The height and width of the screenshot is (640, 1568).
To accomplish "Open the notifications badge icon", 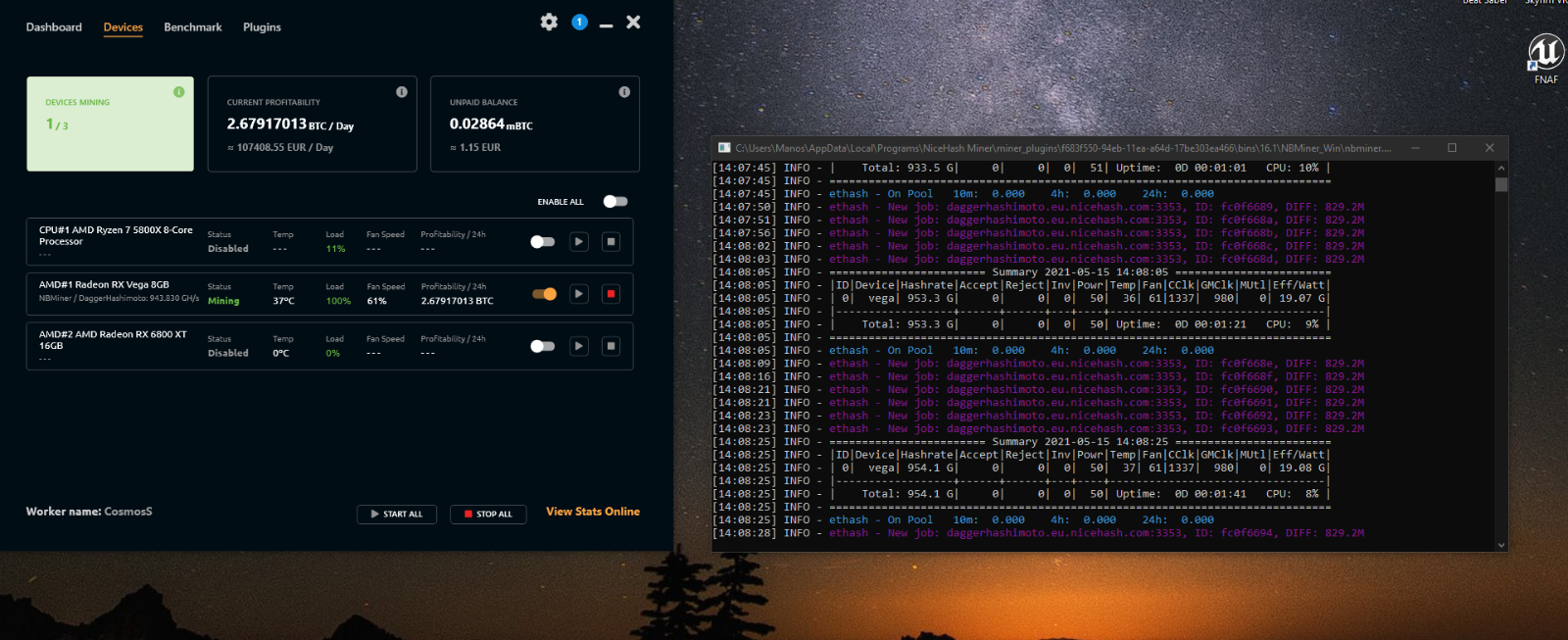I will tap(579, 22).
